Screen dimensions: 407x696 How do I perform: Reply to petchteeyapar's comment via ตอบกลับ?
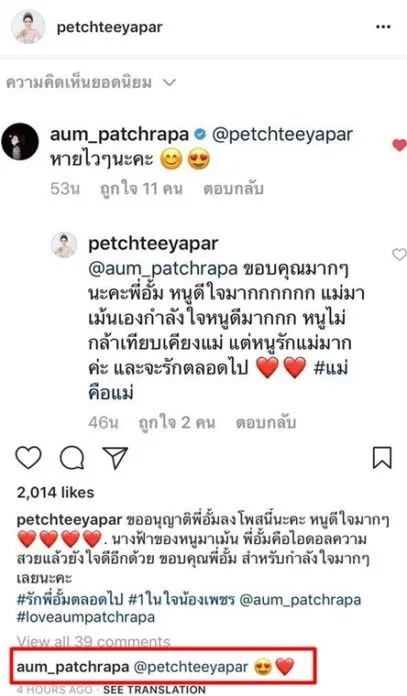265,422
